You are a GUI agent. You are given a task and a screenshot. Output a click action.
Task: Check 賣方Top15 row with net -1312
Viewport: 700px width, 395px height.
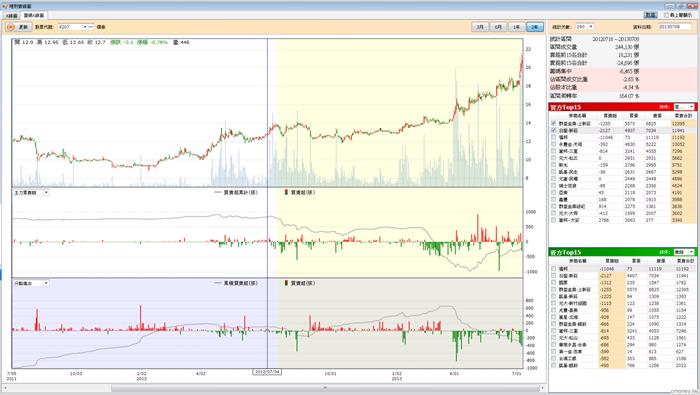click(554, 283)
